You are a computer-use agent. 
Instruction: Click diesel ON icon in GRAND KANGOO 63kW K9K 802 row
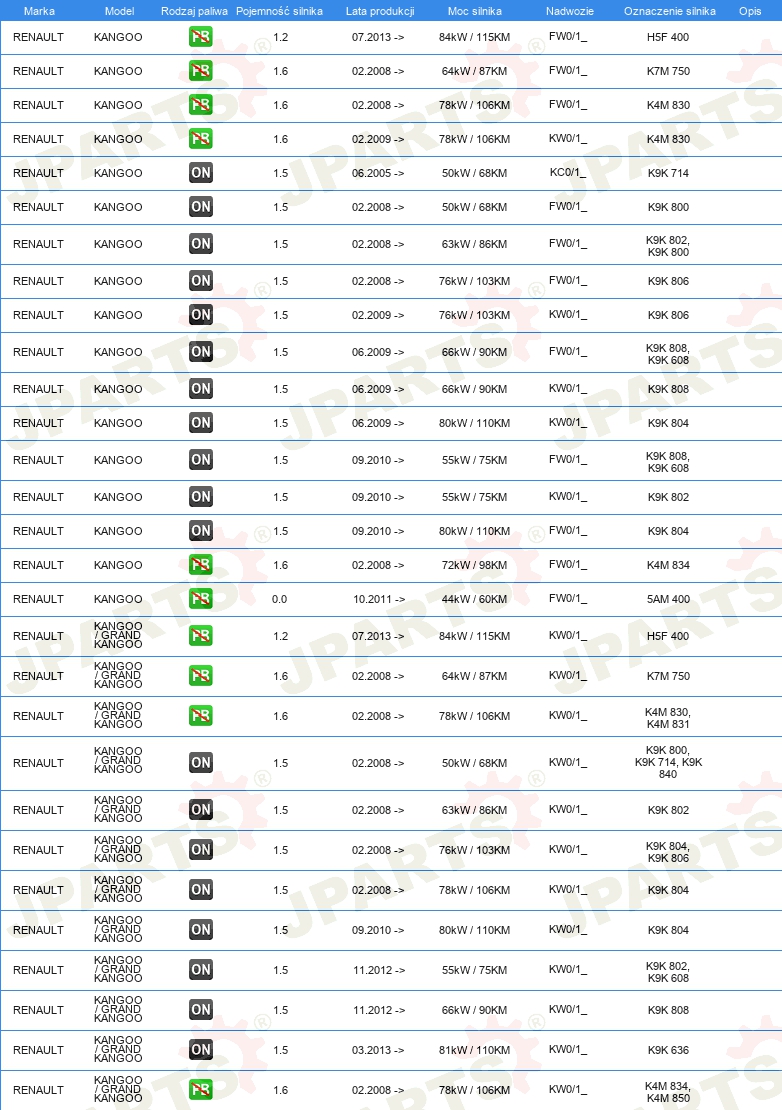point(201,810)
